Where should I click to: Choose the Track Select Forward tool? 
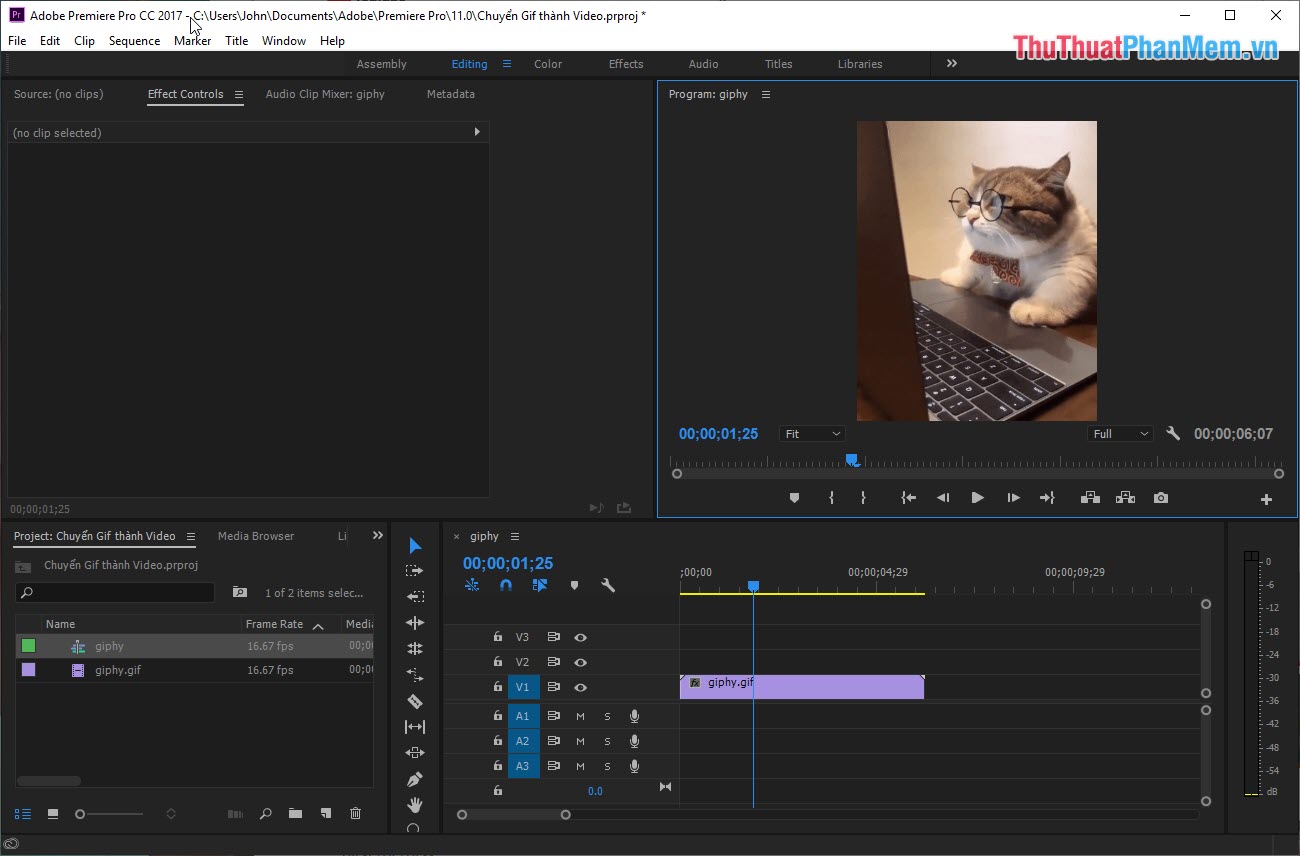click(x=414, y=570)
